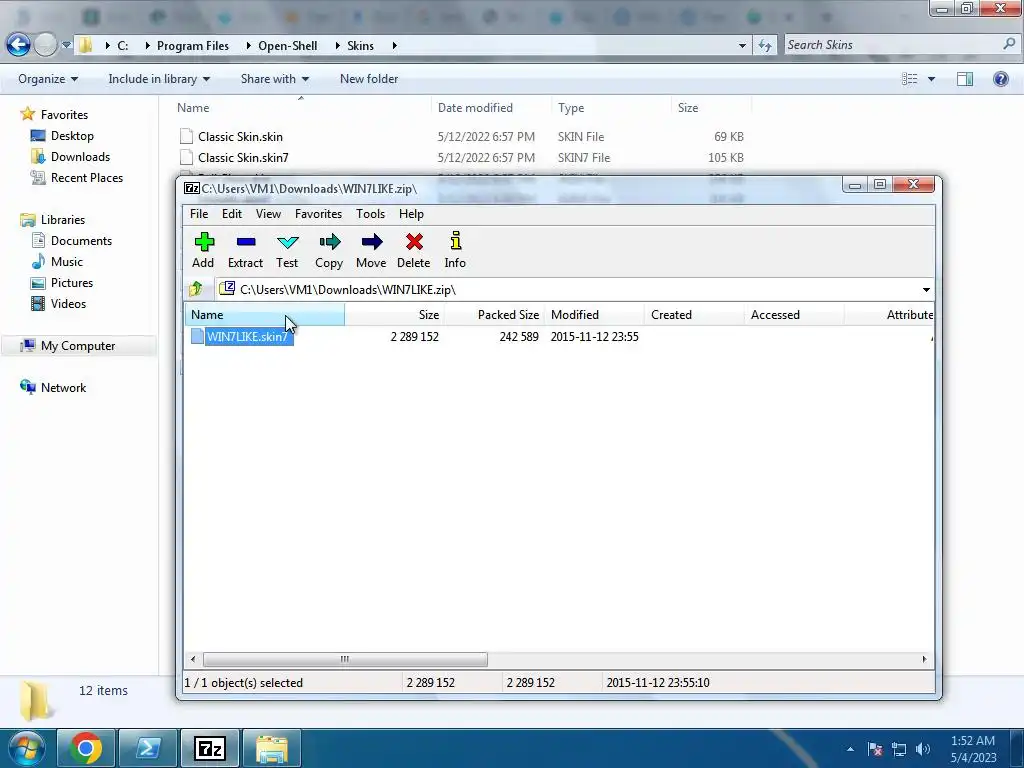
Task: Open the Edit menu in 7-Zip
Action: click(x=232, y=214)
